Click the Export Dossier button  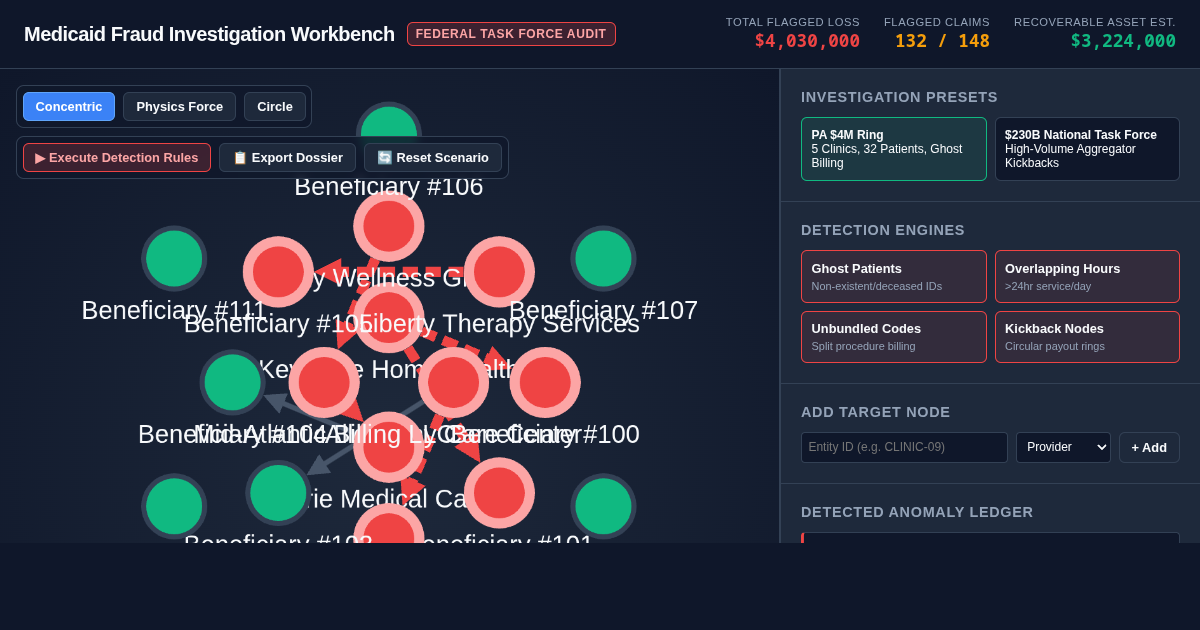click(288, 158)
